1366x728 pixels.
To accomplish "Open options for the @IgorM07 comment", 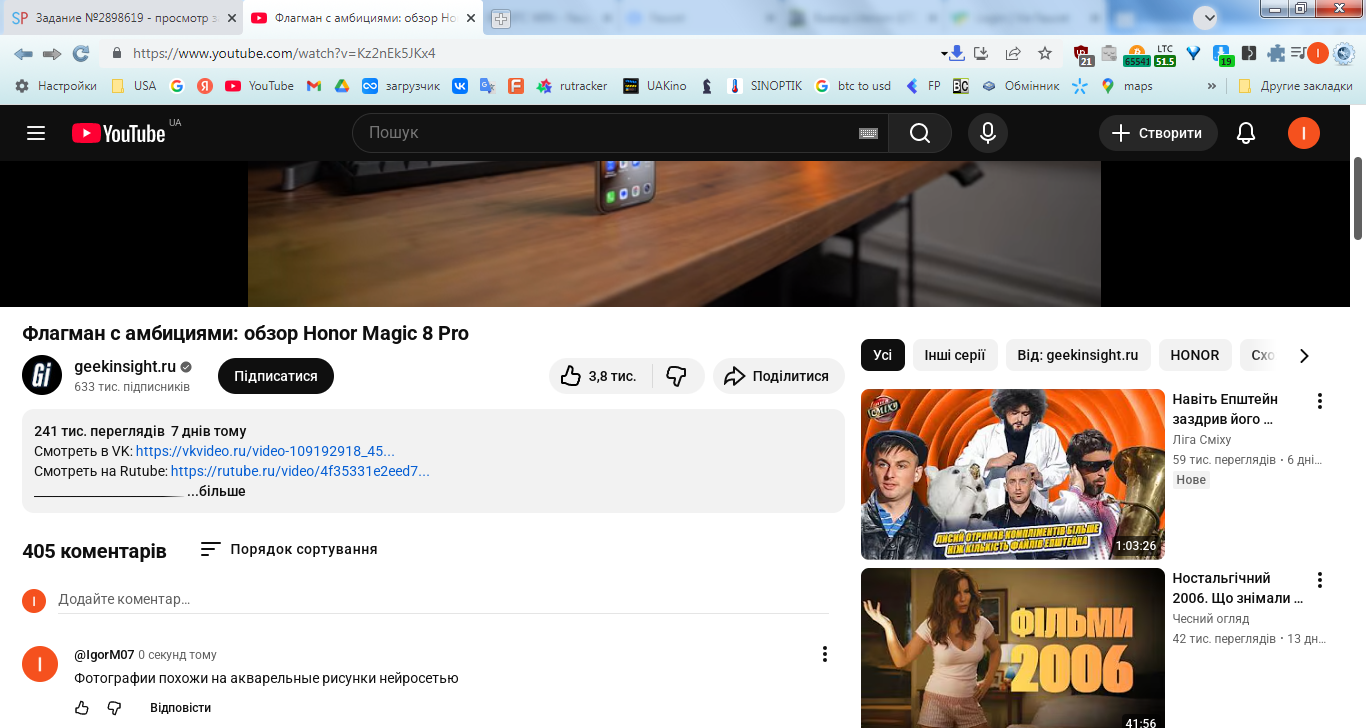I will coord(825,654).
